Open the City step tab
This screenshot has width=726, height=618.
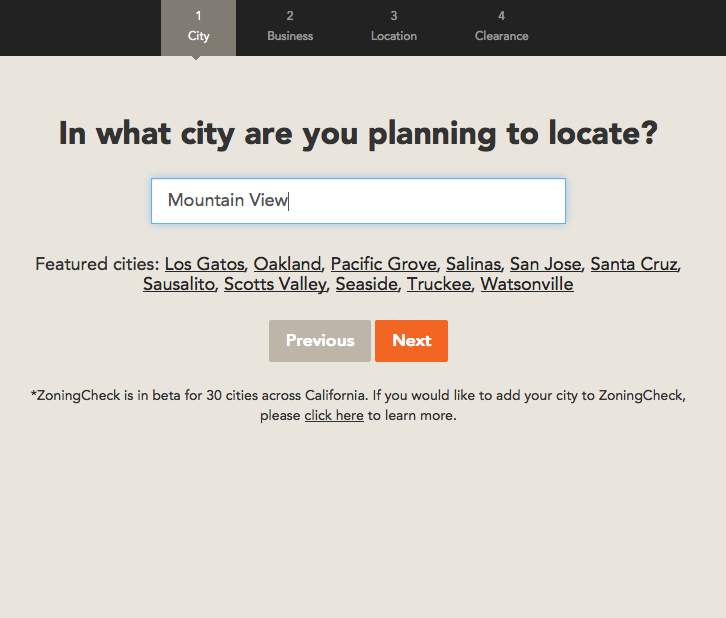(198, 27)
